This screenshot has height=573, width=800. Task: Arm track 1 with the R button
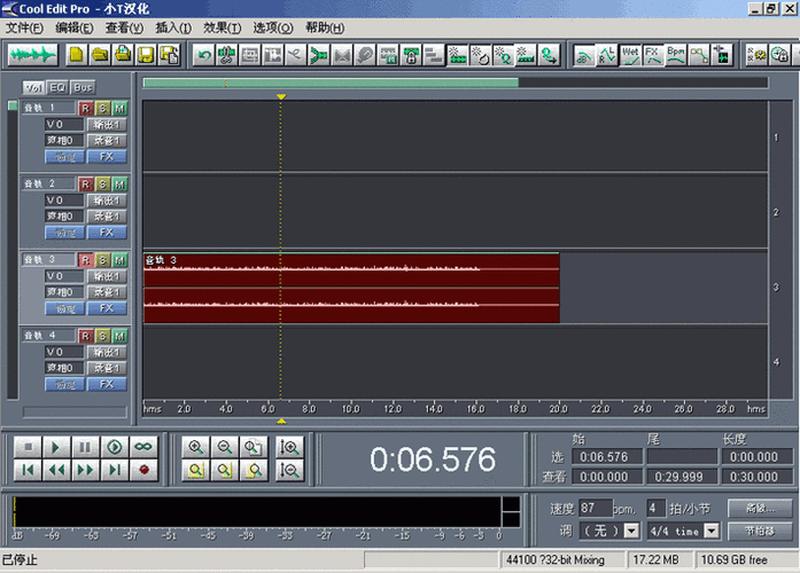86,108
